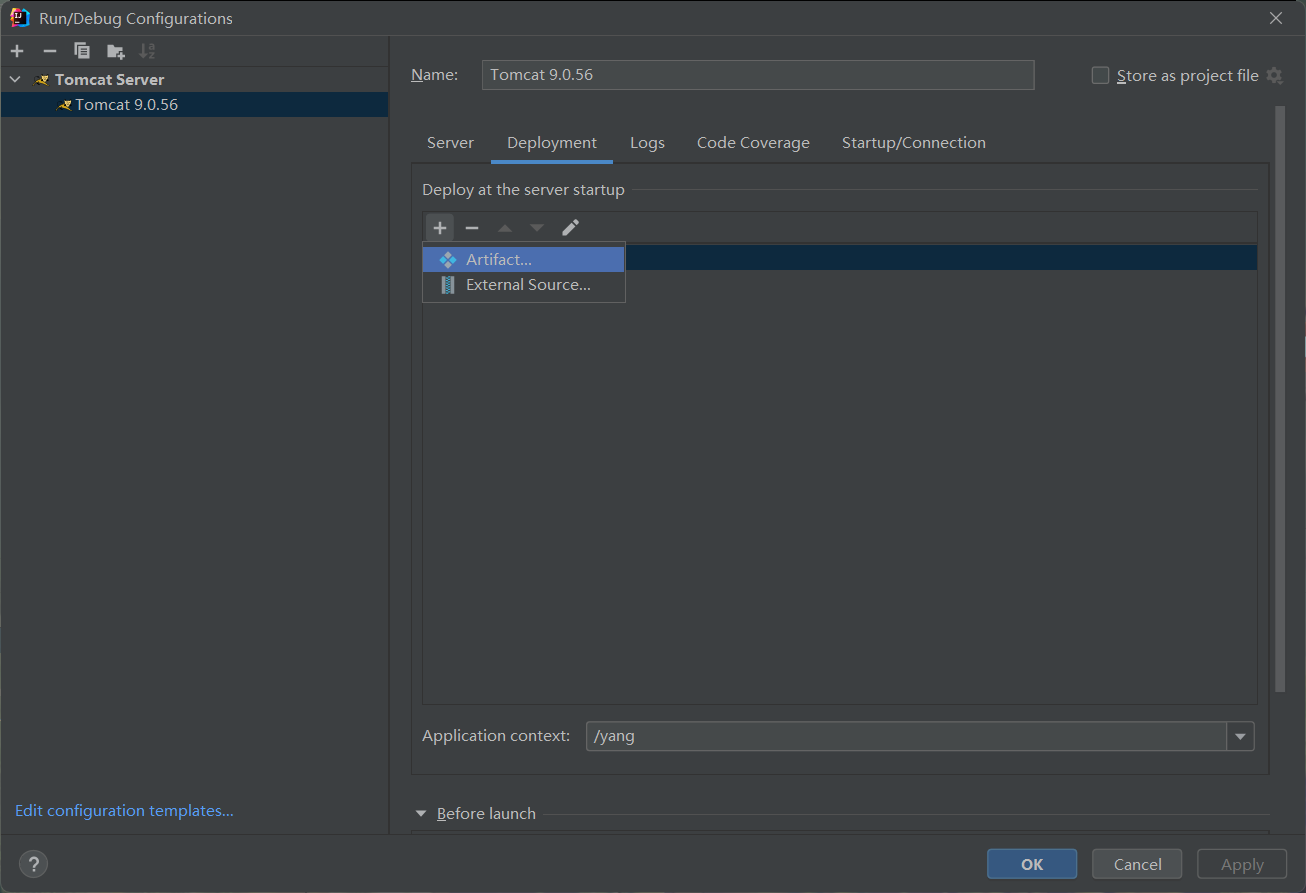Image resolution: width=1306 pixels, height=893 pixels.
Task: Switch to the Server tab
Action: coord(450,143)
